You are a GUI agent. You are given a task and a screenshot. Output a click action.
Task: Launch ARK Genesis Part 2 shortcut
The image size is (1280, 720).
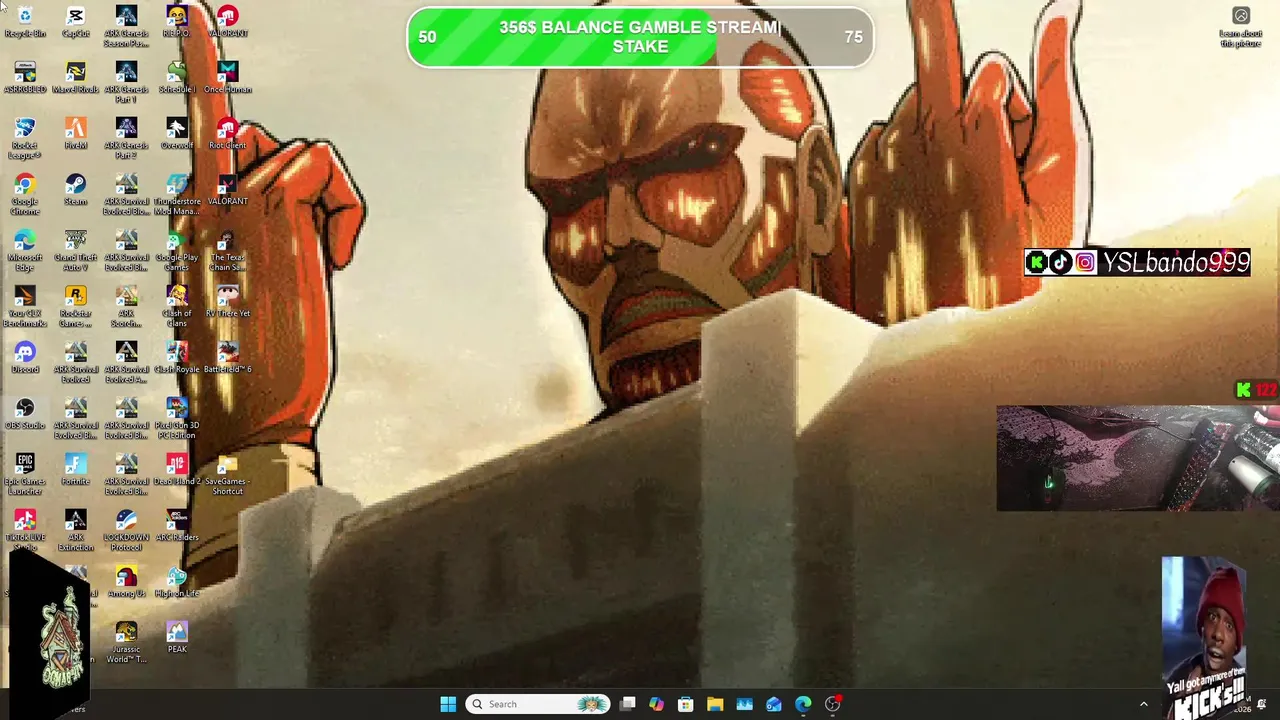tap(126, 139)
